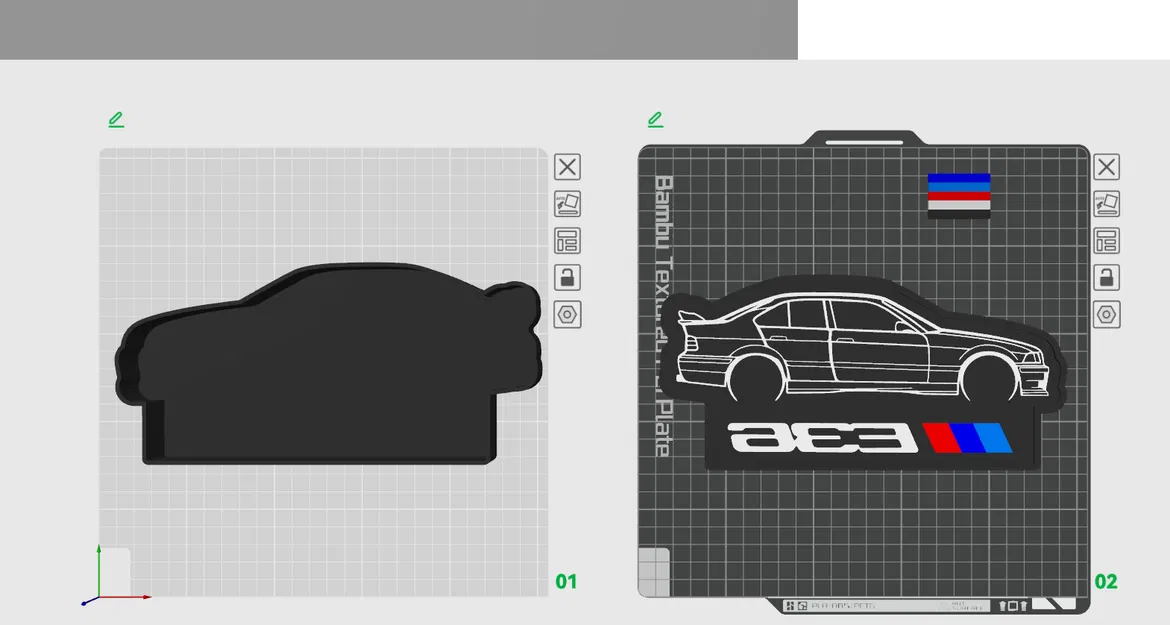This screenshot has height=625, width=1170.
Task: Select the white car outline model on plate 02
Action: pos(864,349)
